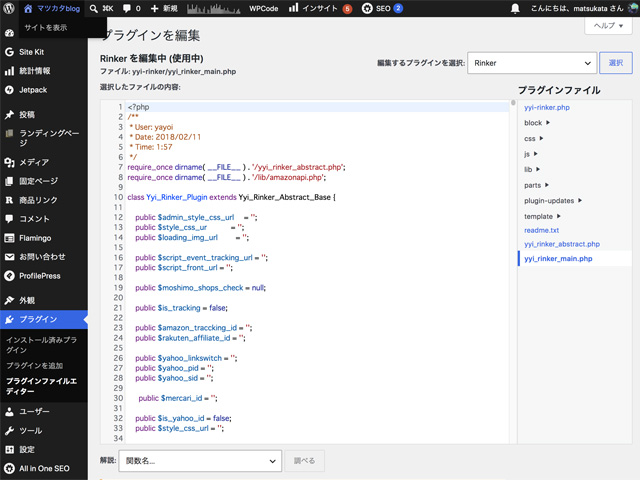The image size is (640, 480).
Task: Click the 投稿 pushpin icon
Action: click(9, 115)
